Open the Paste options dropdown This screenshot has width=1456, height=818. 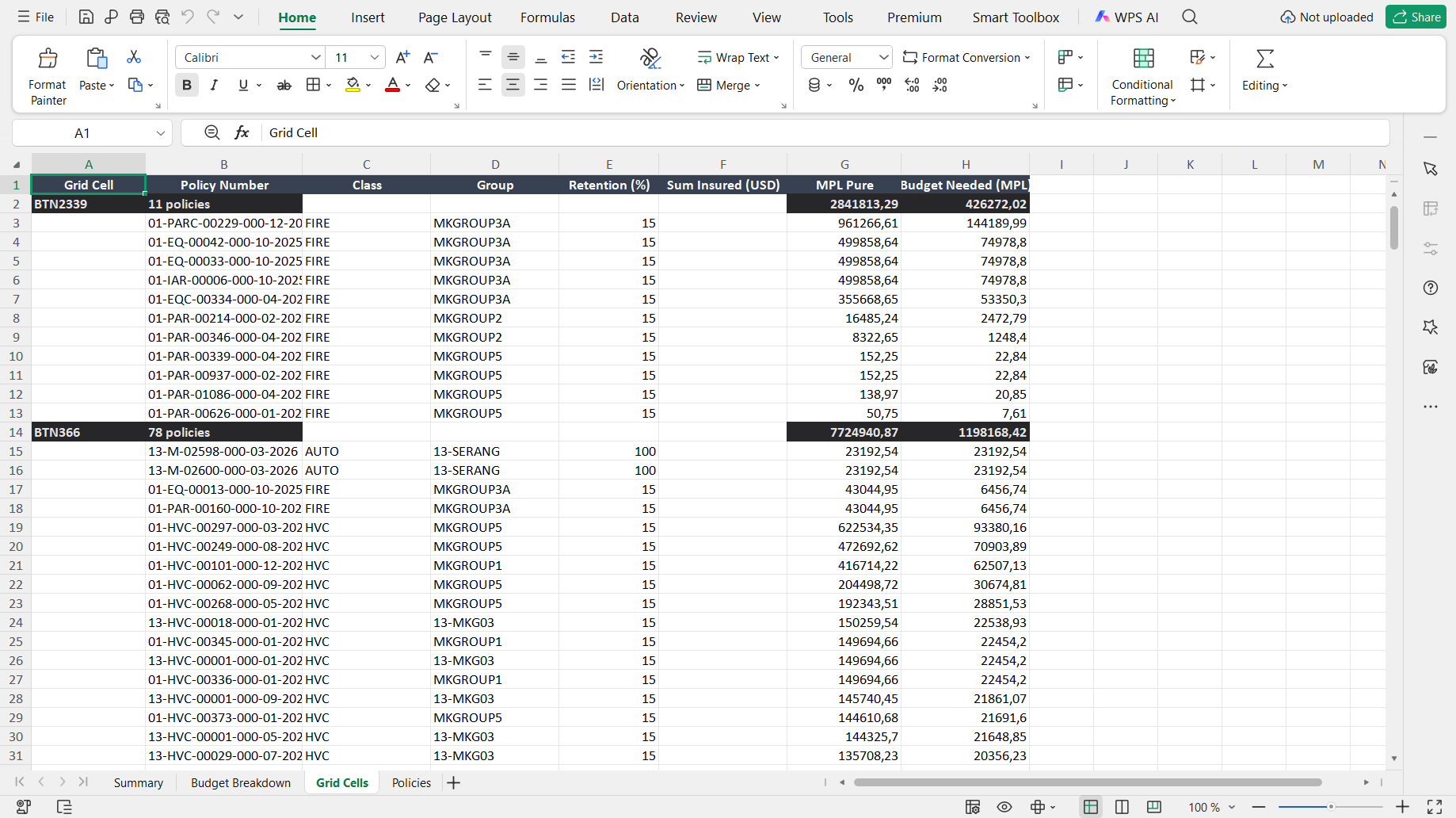click(x=97, y=86)
